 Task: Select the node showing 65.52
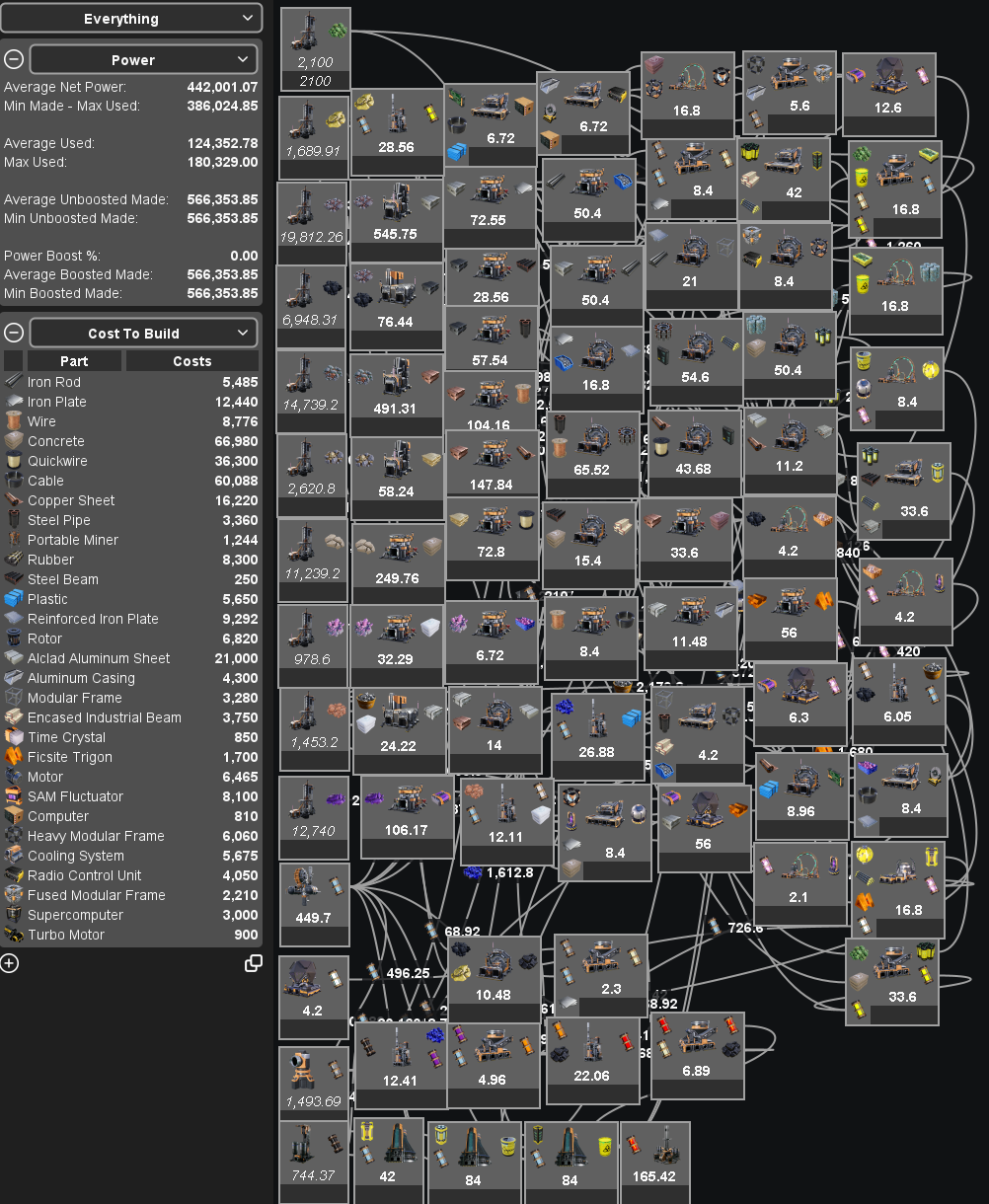[593, 455]
